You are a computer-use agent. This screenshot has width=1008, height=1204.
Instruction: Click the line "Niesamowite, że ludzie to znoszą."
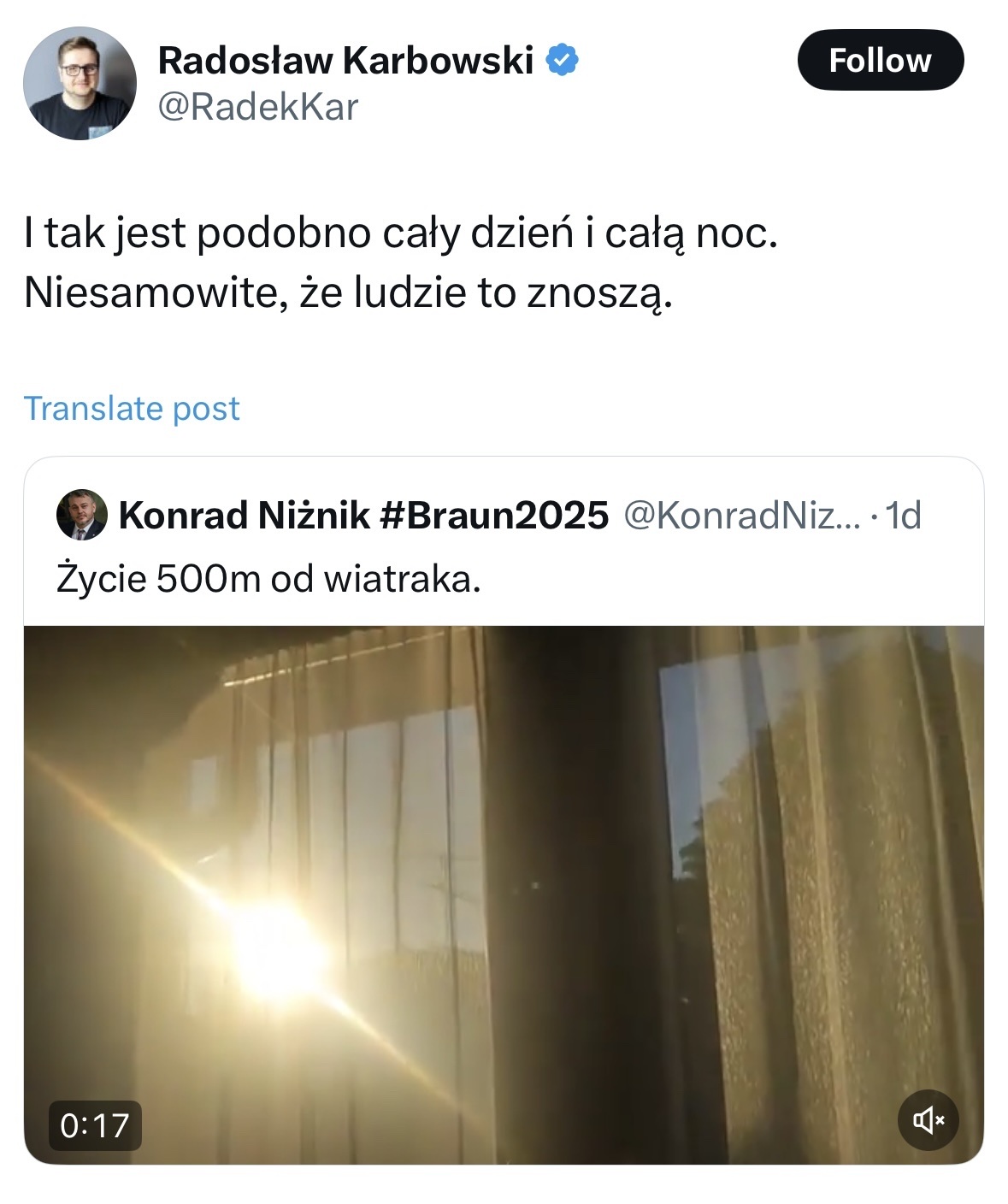pyautogui.click(x=348, y=292)
